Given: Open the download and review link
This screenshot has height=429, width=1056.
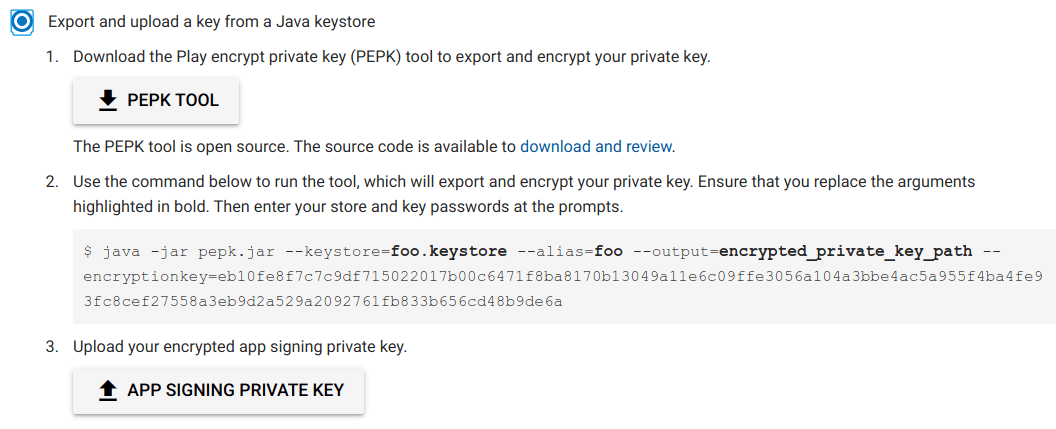Looking at the screenshot, I should click(597, 147).
